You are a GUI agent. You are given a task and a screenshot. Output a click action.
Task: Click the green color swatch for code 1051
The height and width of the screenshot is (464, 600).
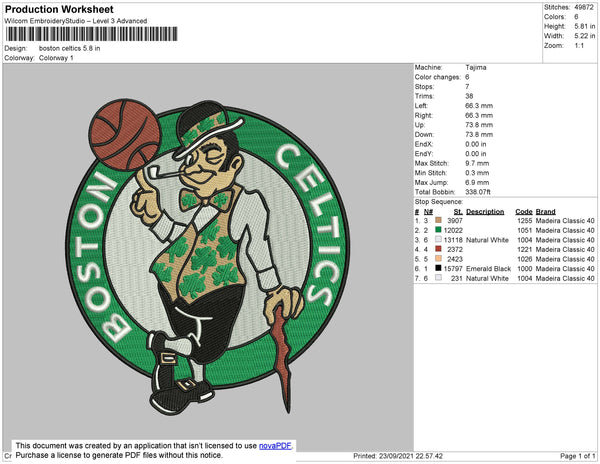point(438,230)
